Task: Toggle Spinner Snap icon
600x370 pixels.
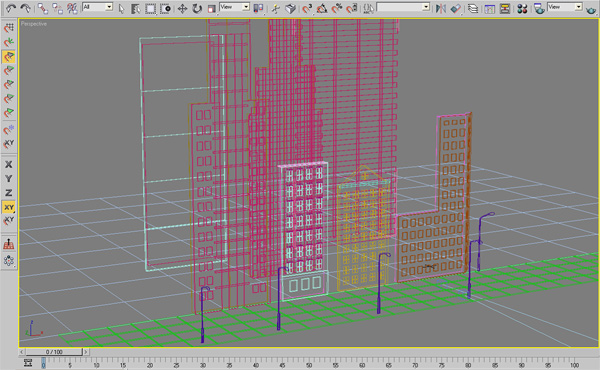Action: [x=352, y=8]
